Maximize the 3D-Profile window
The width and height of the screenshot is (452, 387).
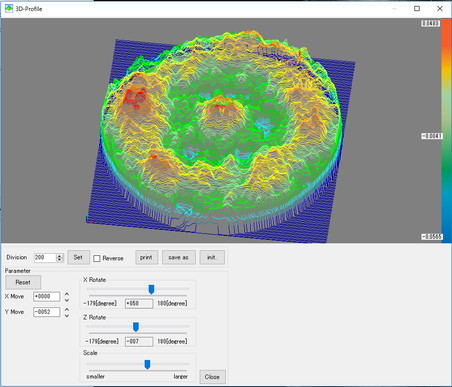tap(417, 9)
